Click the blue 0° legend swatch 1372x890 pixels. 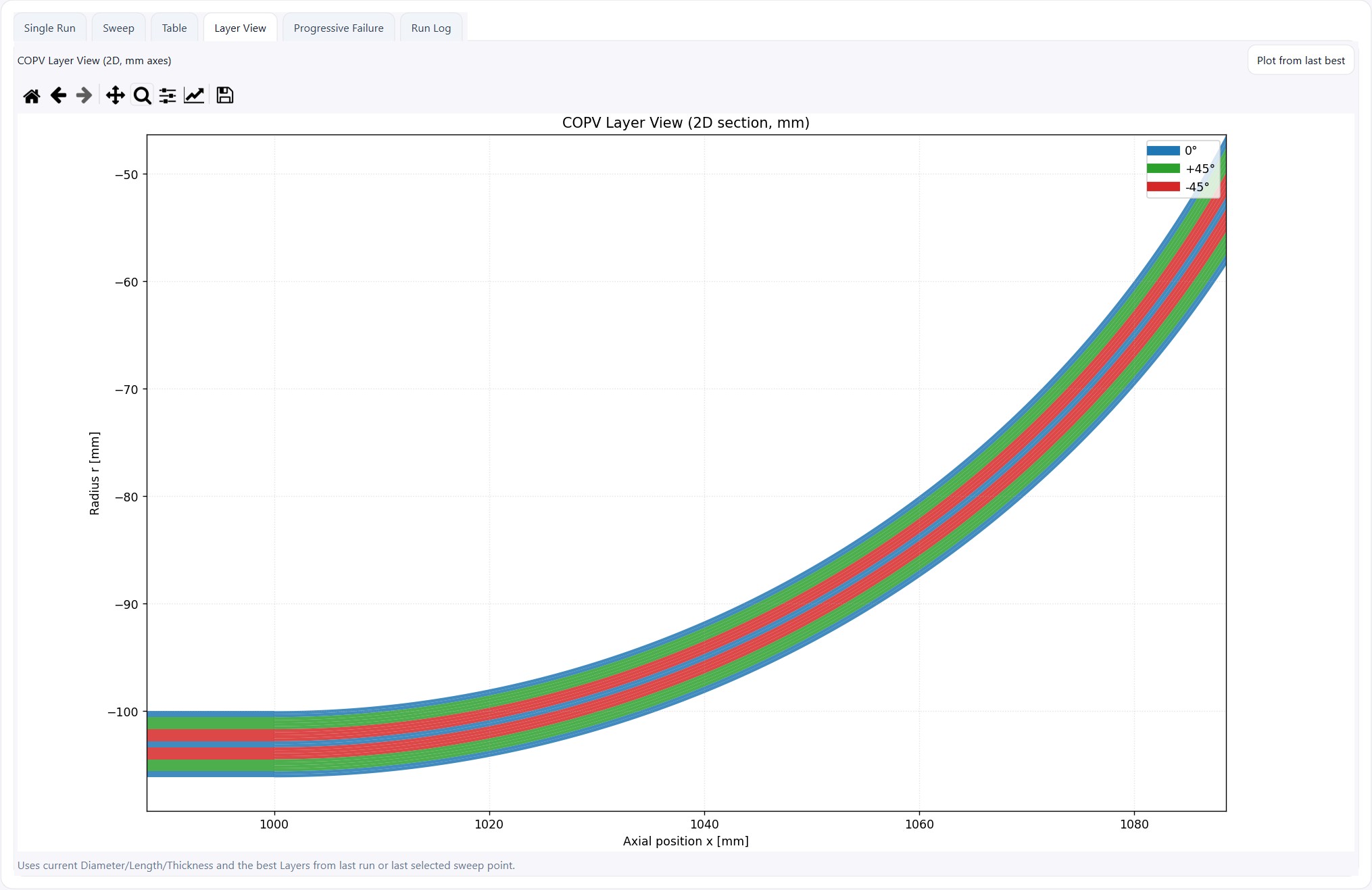tap(1162, 151)
